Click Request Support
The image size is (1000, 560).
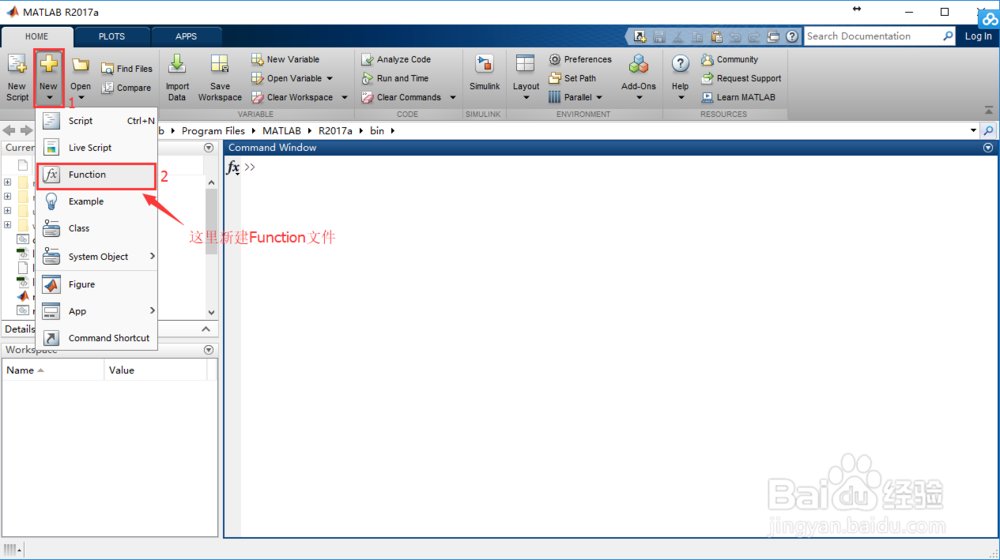pyautogui.click(x=741, y=78)
